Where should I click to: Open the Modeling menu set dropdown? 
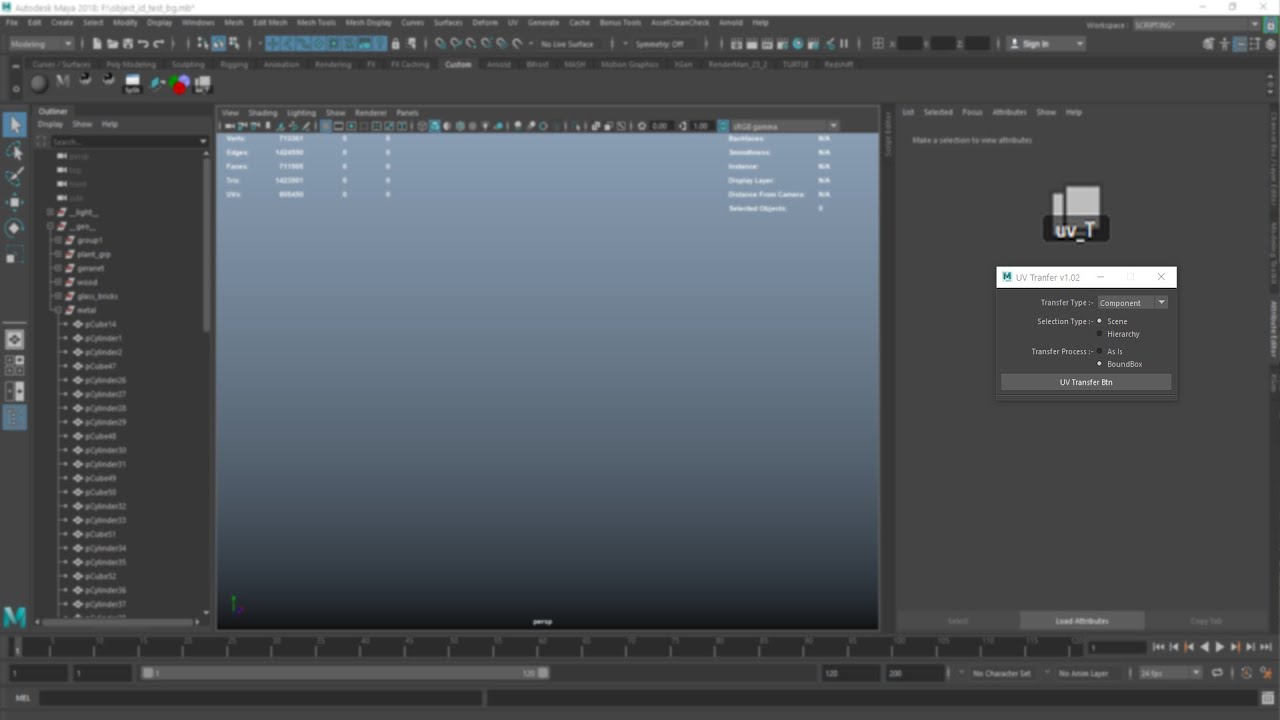(x=41, y=44)
